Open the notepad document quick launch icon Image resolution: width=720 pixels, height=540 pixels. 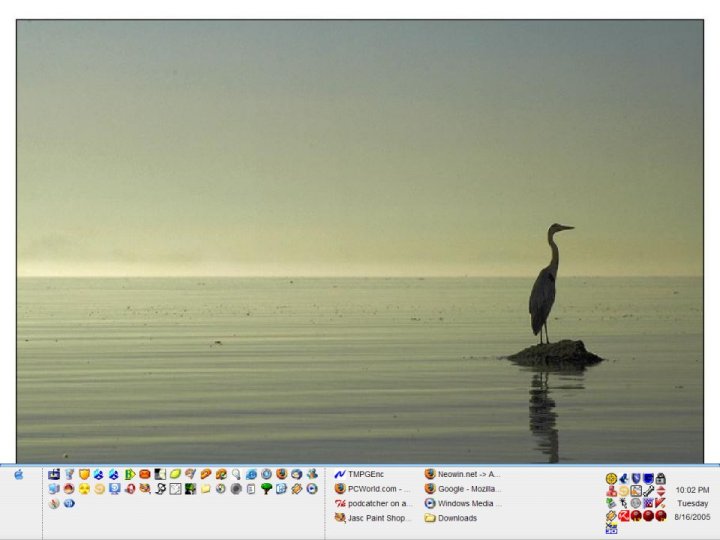[251, 489]
